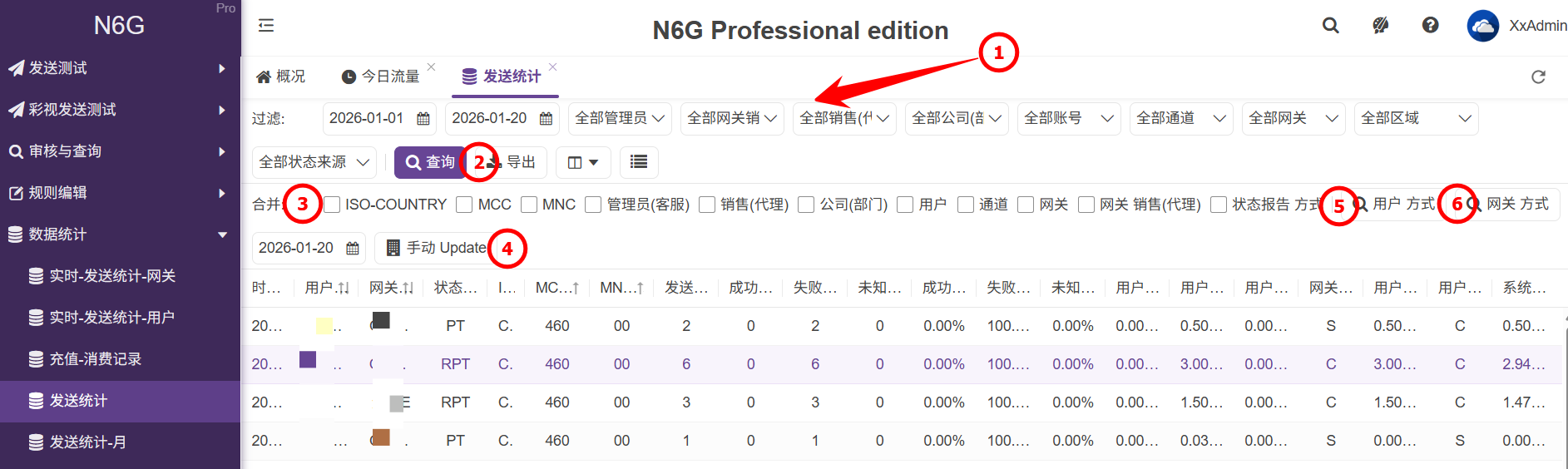Open the 全部网关销 dropdown
This screenshot has width=1568, height=469.
tap(732, 119)
